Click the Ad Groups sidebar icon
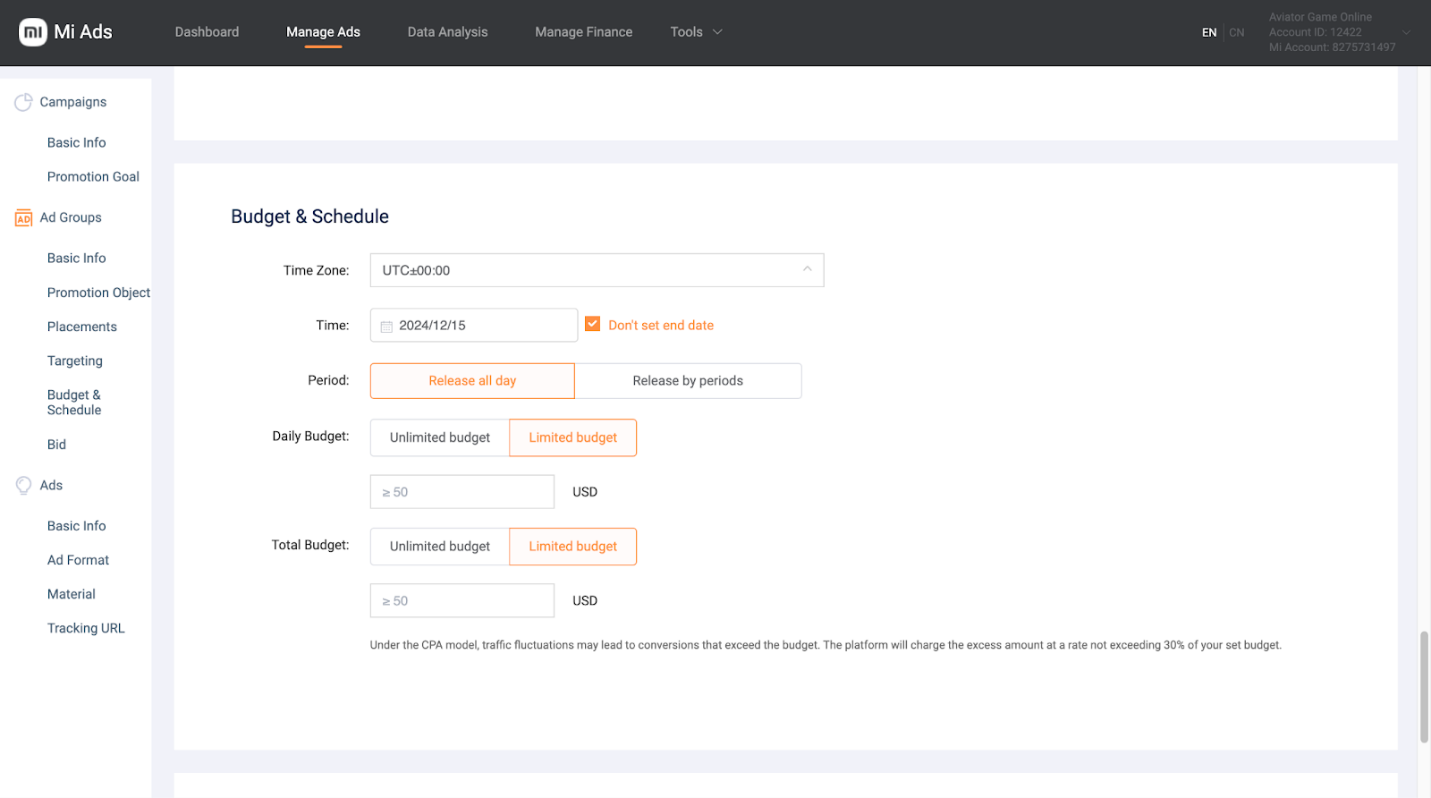 (x=23, y=218)
